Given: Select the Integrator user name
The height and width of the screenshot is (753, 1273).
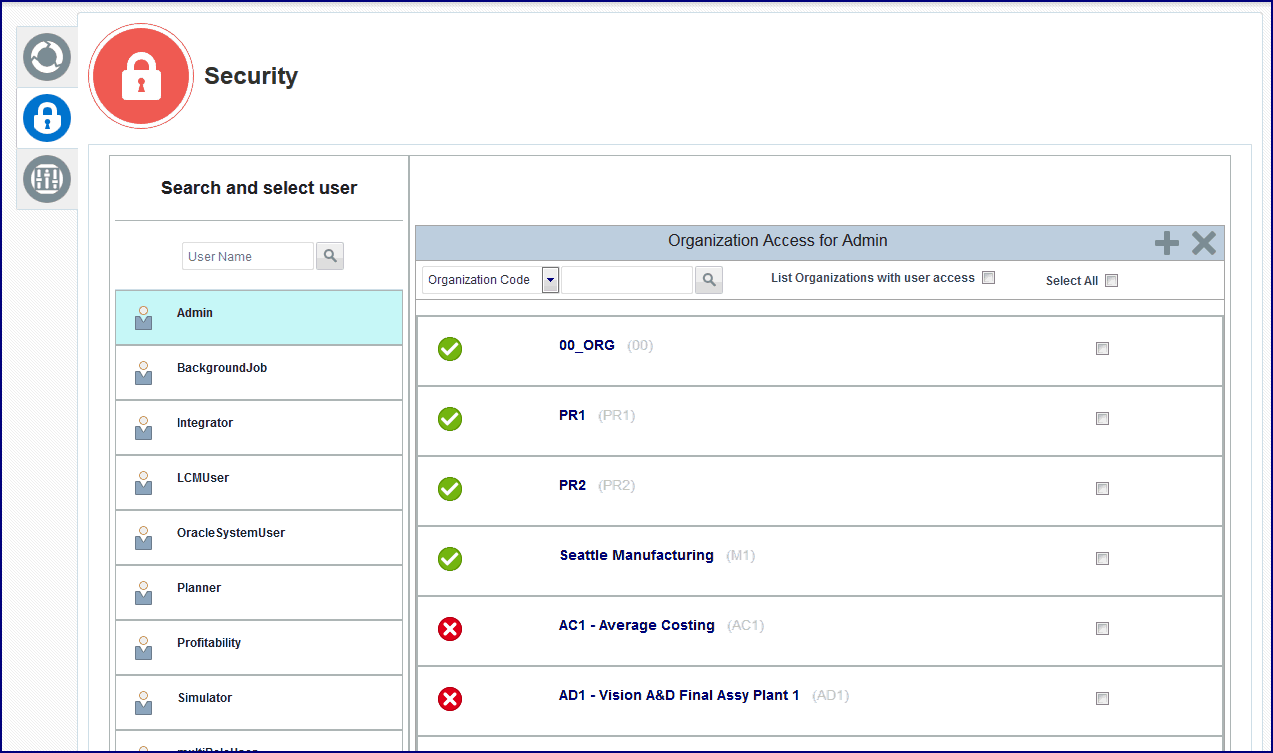Looking at the screenshot, I should (205, 423).
